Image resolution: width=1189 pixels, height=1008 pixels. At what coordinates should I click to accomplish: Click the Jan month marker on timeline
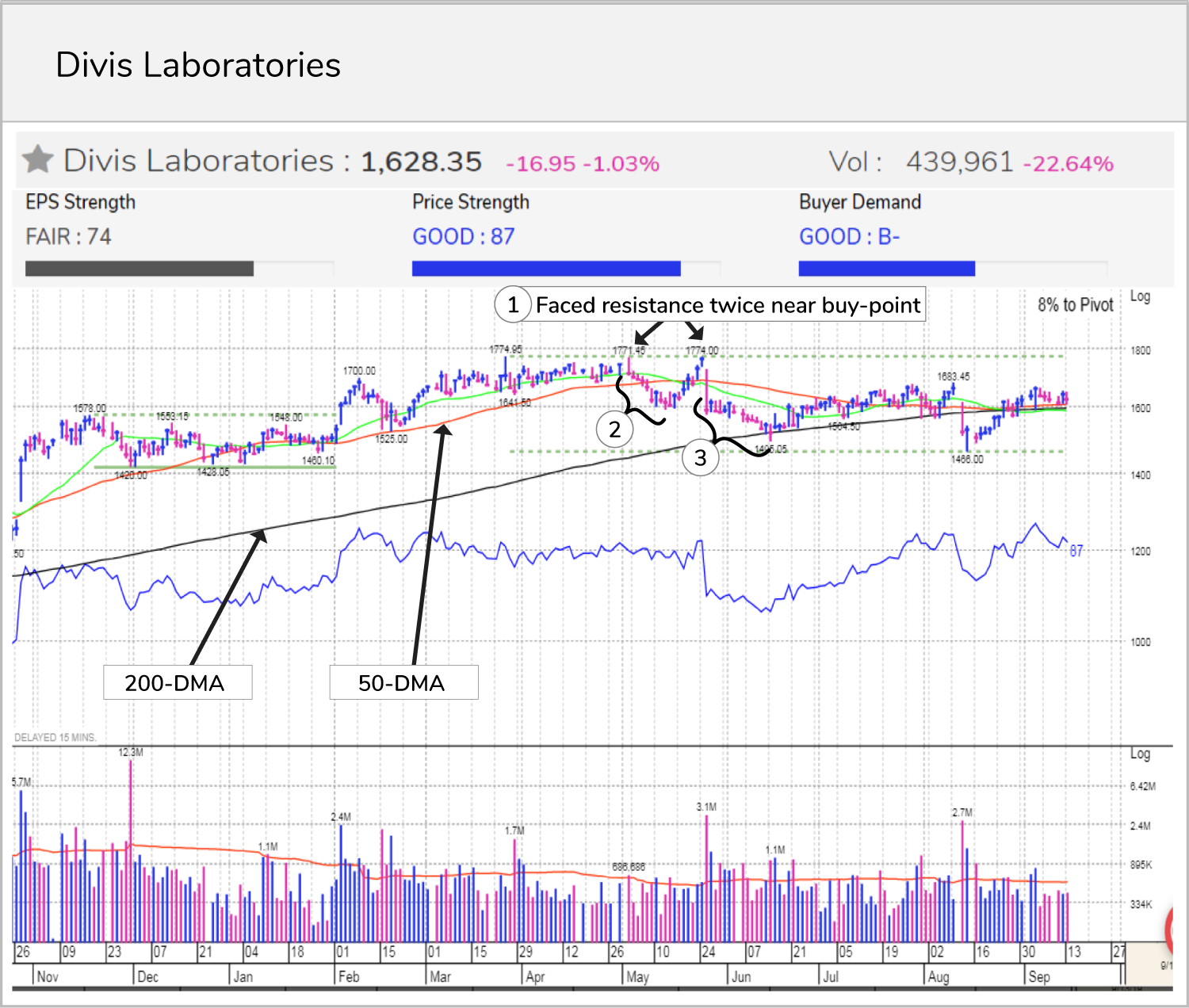(x=243, y=976)
